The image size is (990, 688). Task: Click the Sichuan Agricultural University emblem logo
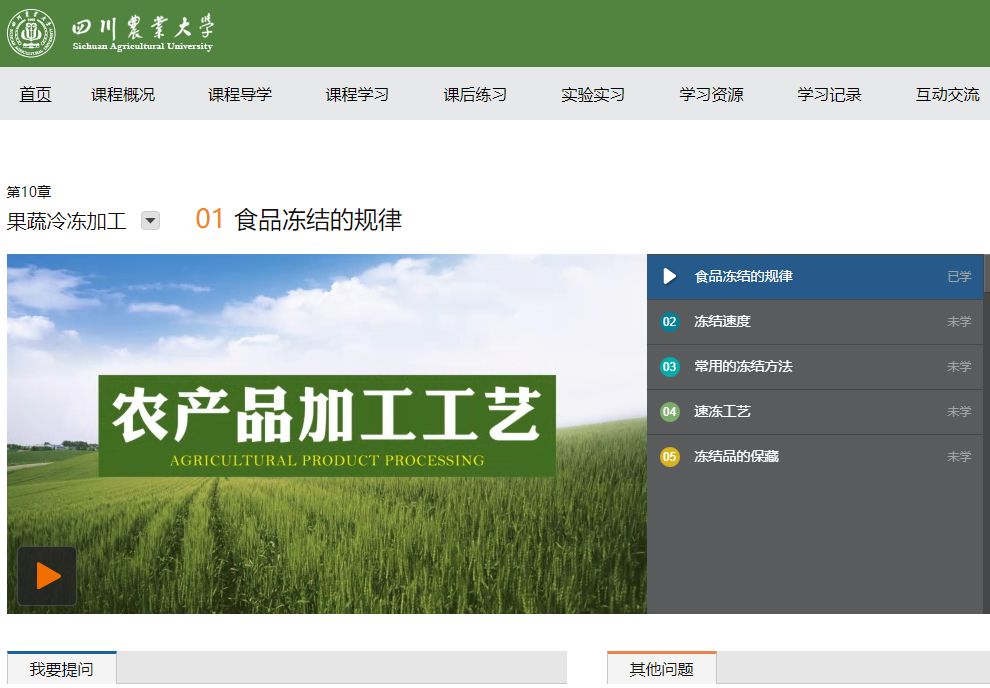click(x=31, y=33)
